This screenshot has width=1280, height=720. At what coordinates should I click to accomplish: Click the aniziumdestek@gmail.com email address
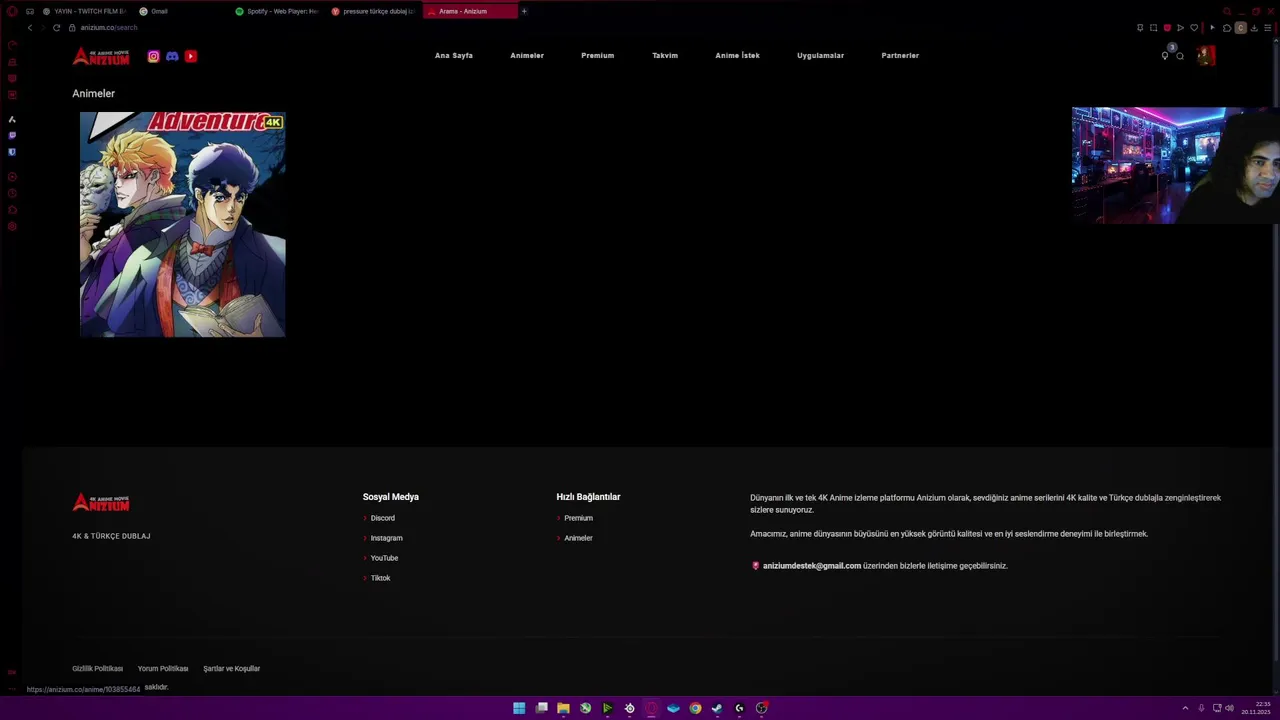(812, 566)
